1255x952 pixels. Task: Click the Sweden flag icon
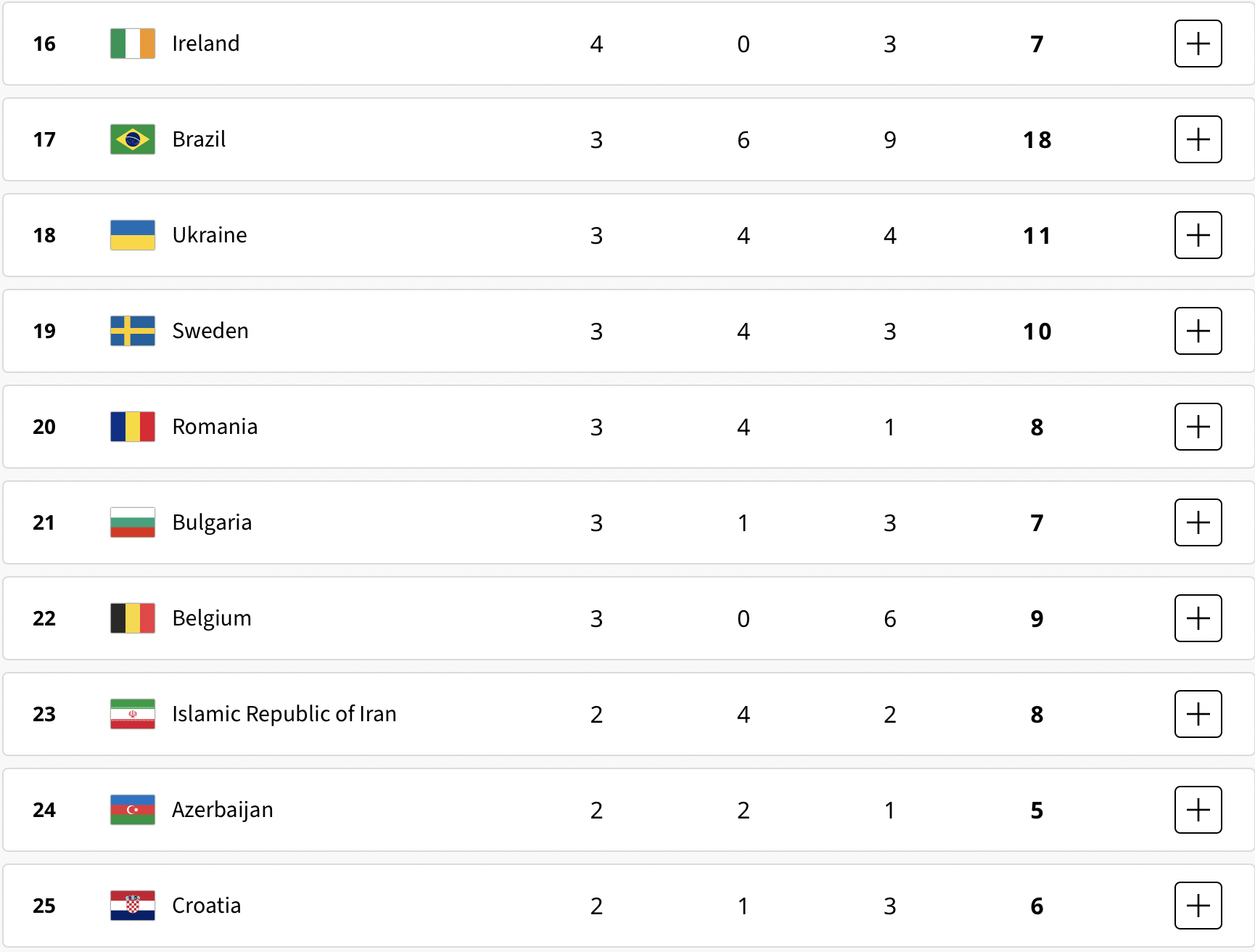[133, 331]
